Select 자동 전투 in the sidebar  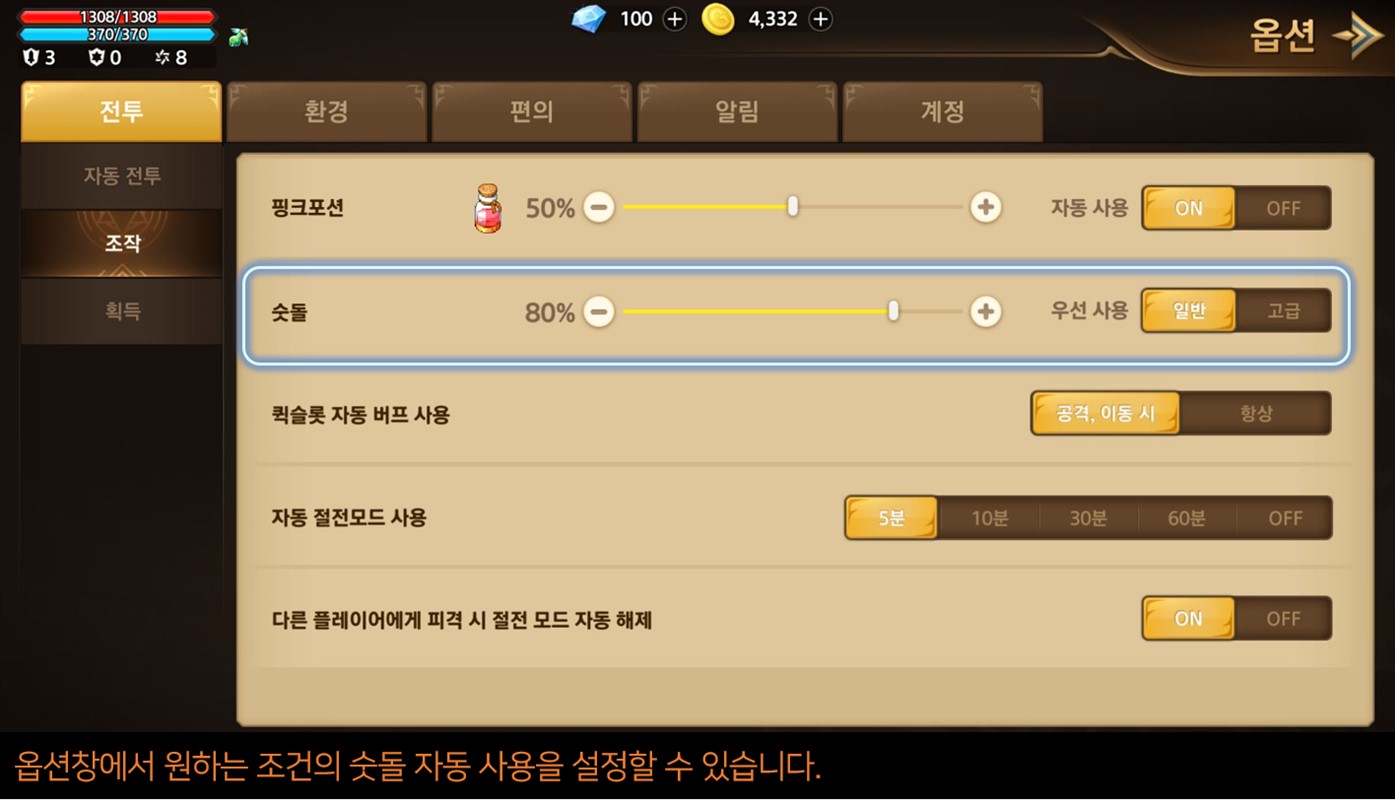coord(122,176)
